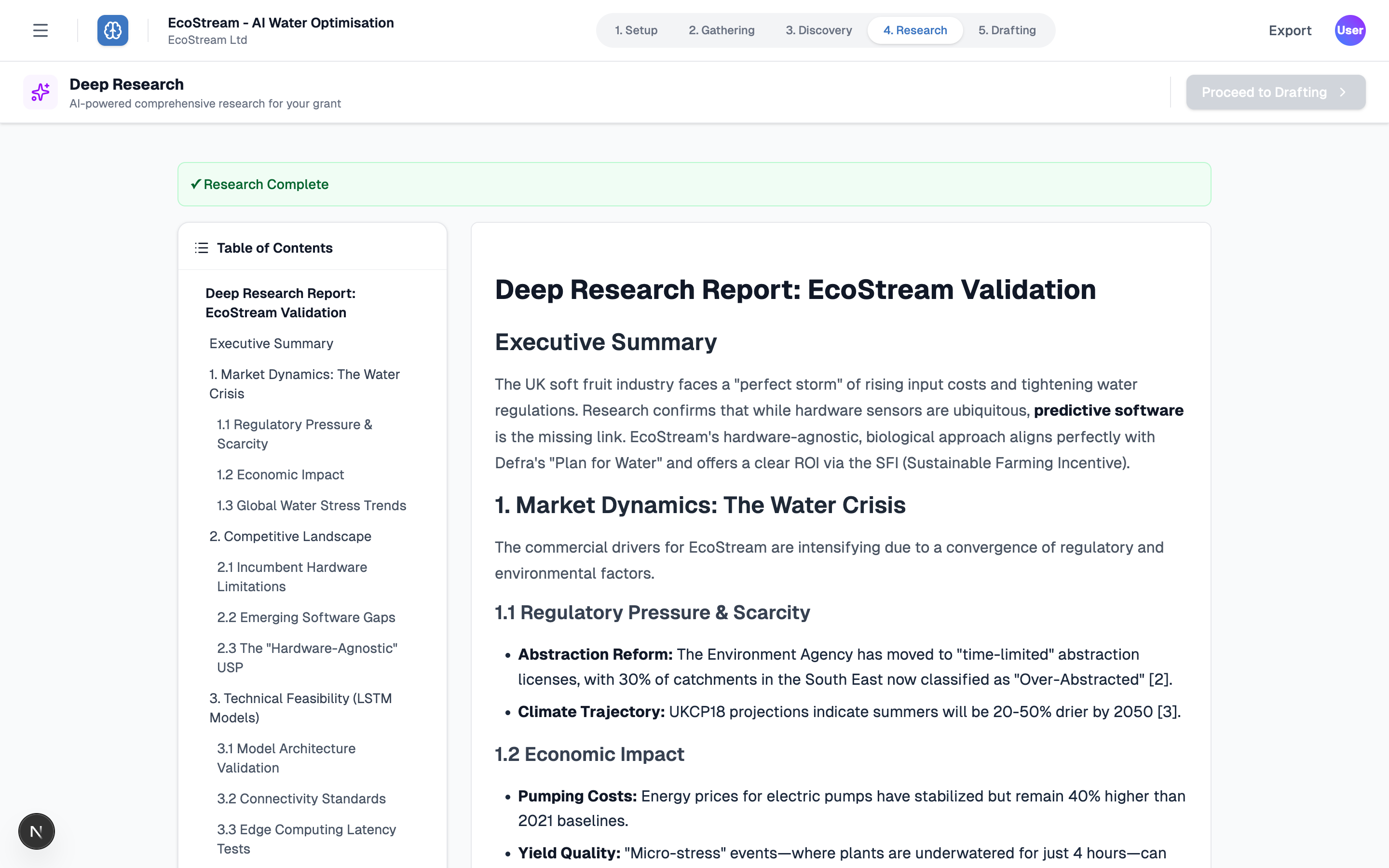The width and height of the screenshot is (1389, 868).
Task: Jump to Executive Summary in contents
Action: pyautogui.click(x=271, y=343)
